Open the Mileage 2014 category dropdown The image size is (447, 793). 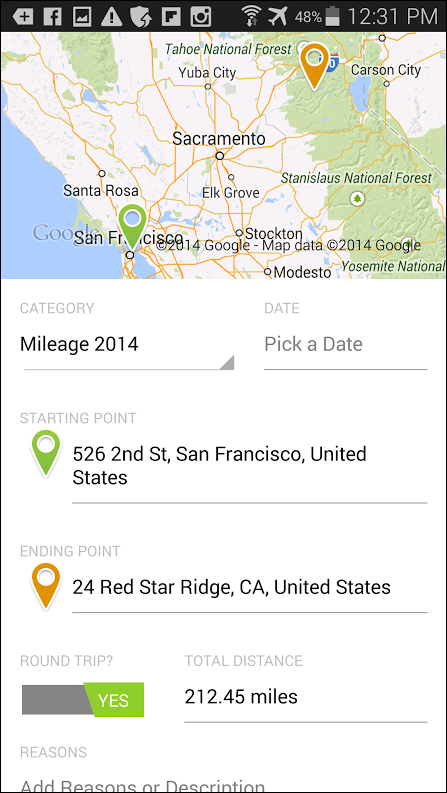(x=129, y=345)
